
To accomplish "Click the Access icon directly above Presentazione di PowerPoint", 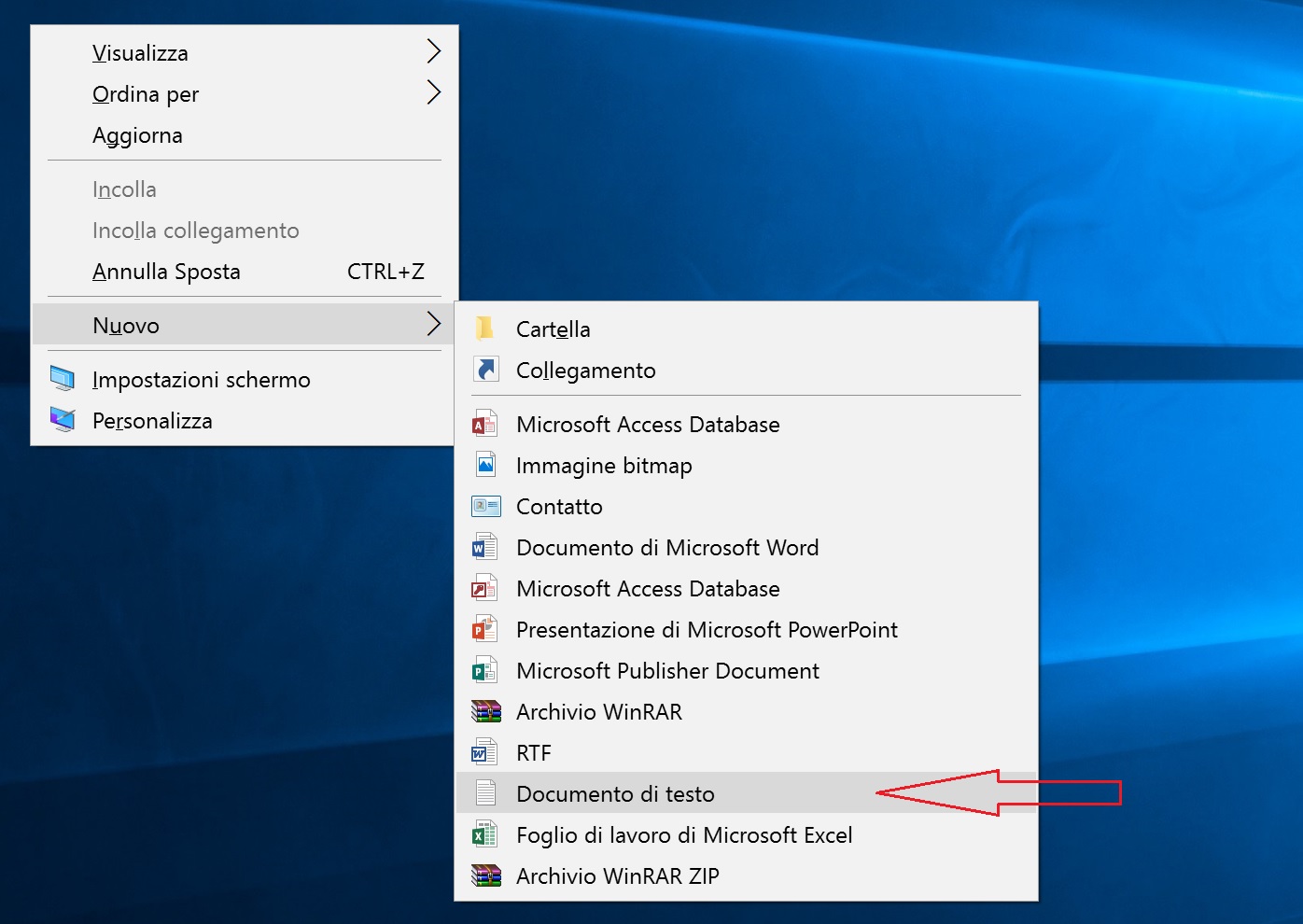I will click(x=484, y=588).
